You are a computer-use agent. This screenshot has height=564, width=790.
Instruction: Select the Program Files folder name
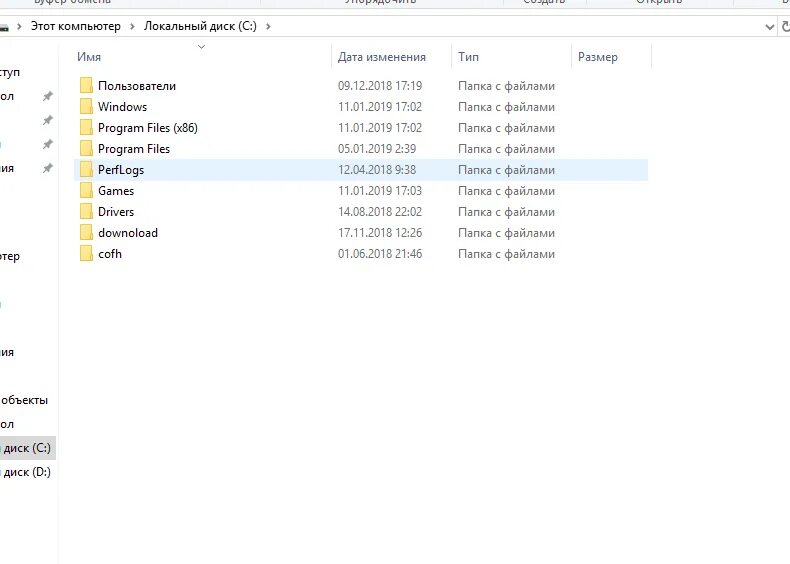(134, 149)
